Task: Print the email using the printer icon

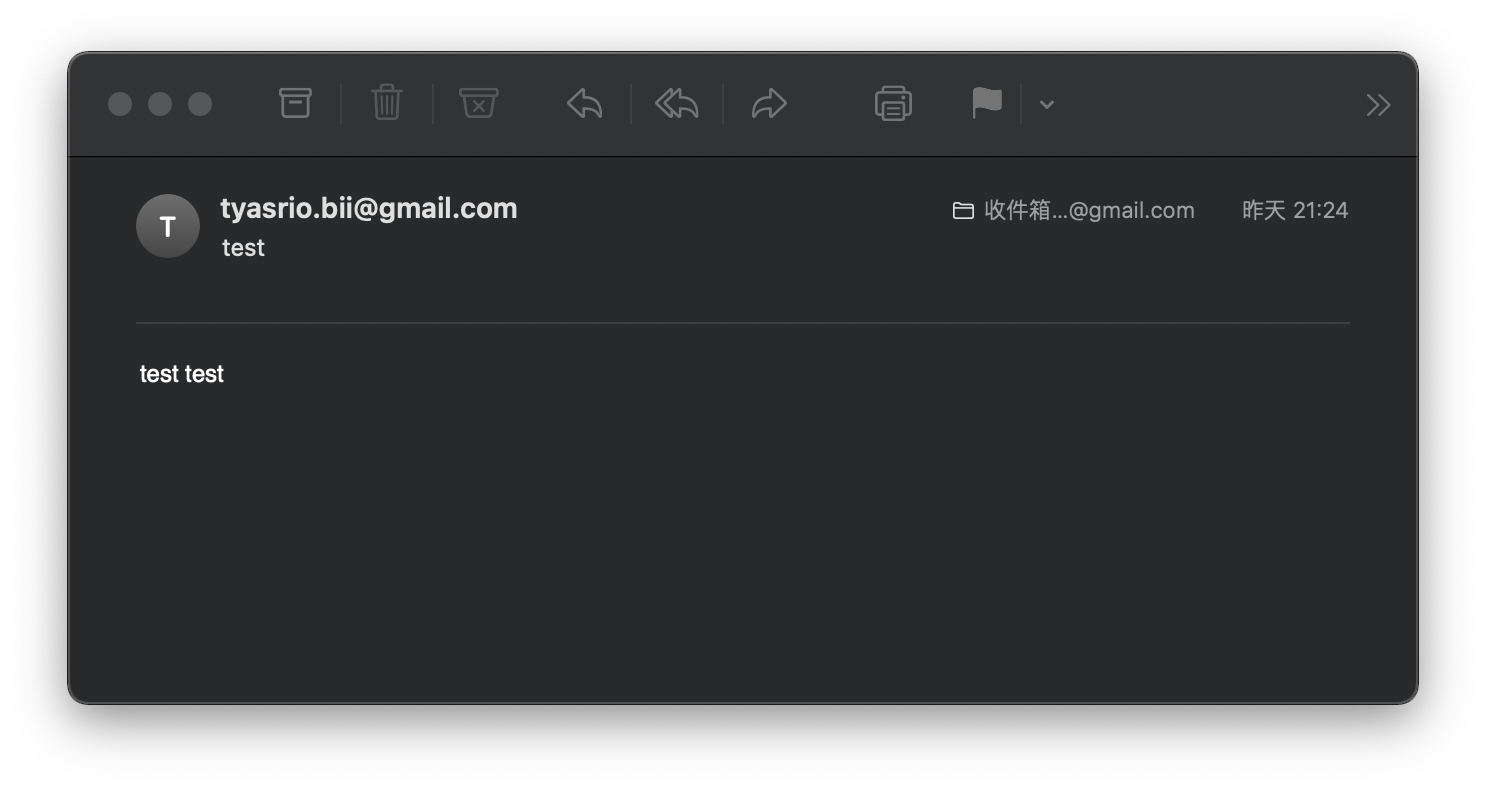Action: (893, 104)
